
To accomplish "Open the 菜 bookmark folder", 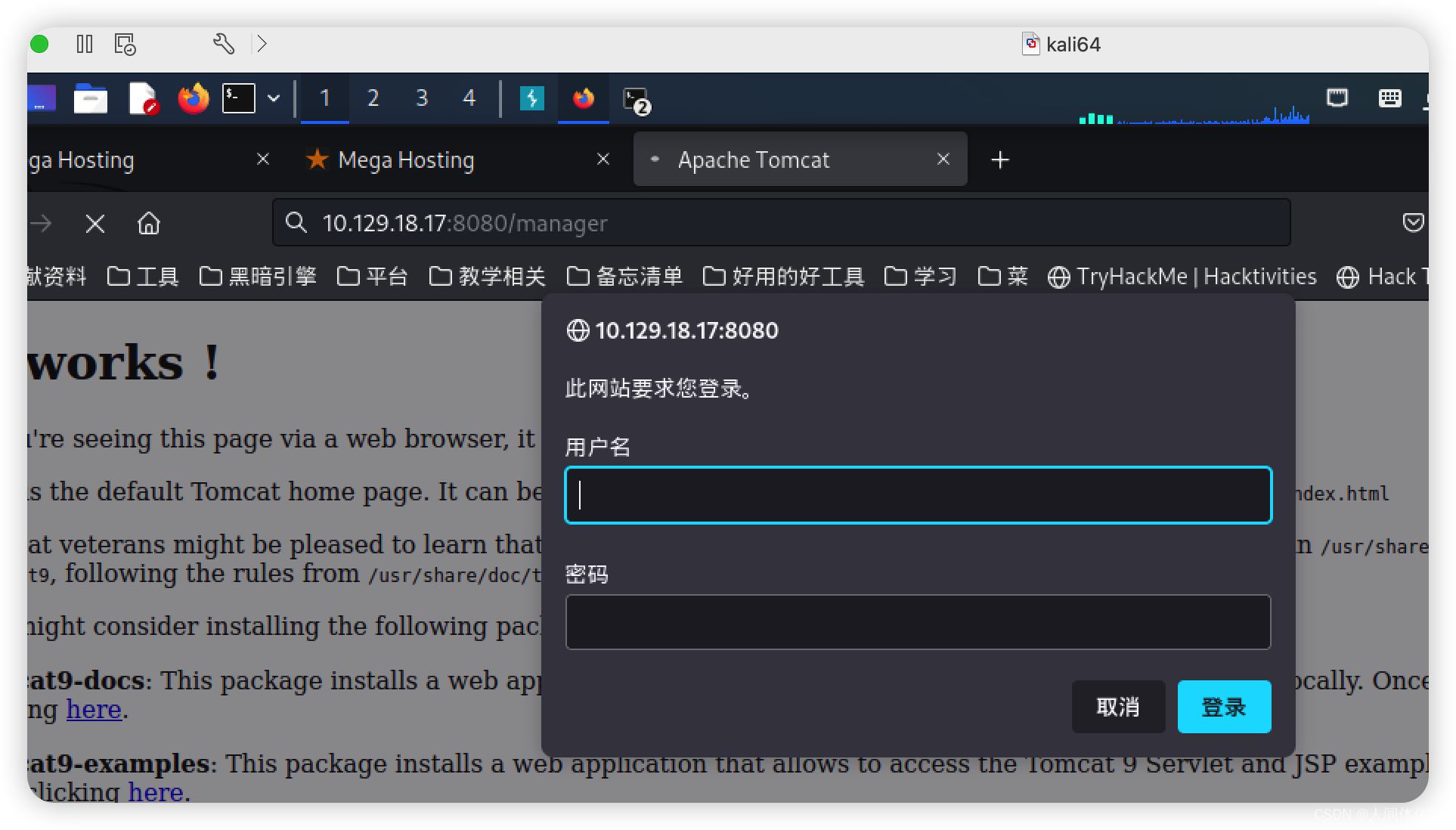I will [x=1003, y=277].
